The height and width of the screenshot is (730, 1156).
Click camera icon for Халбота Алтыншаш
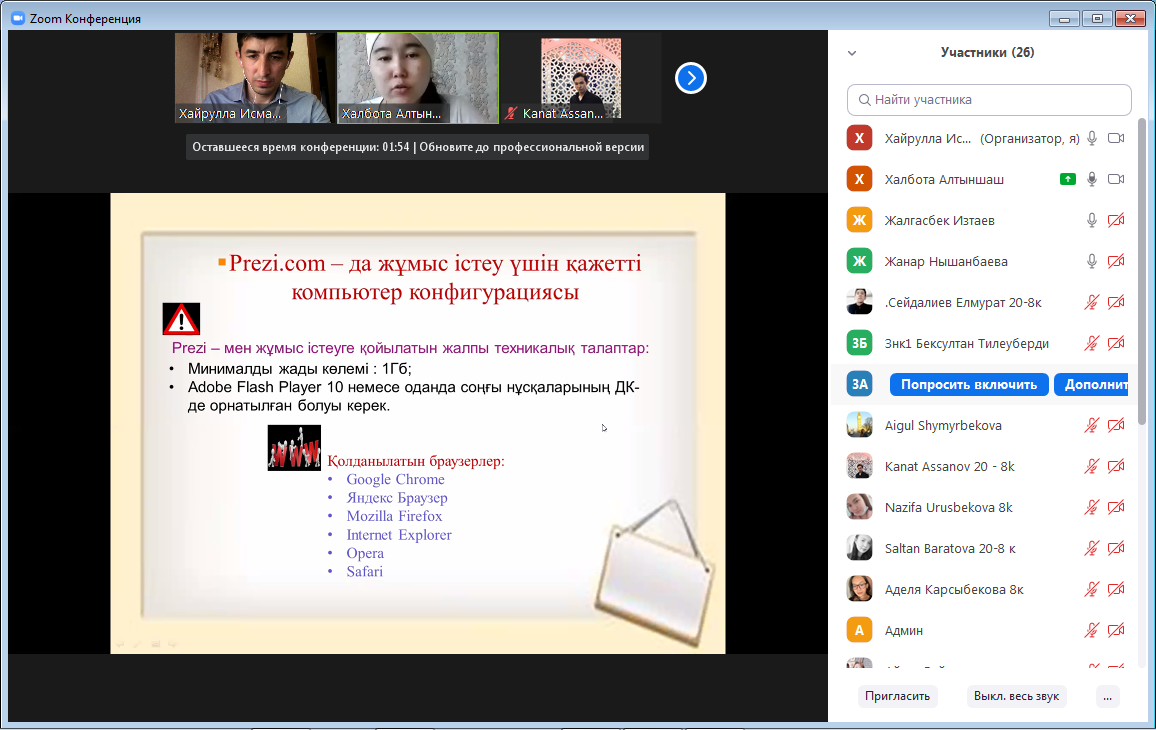pyautogui.click(x=1116, y=179)
